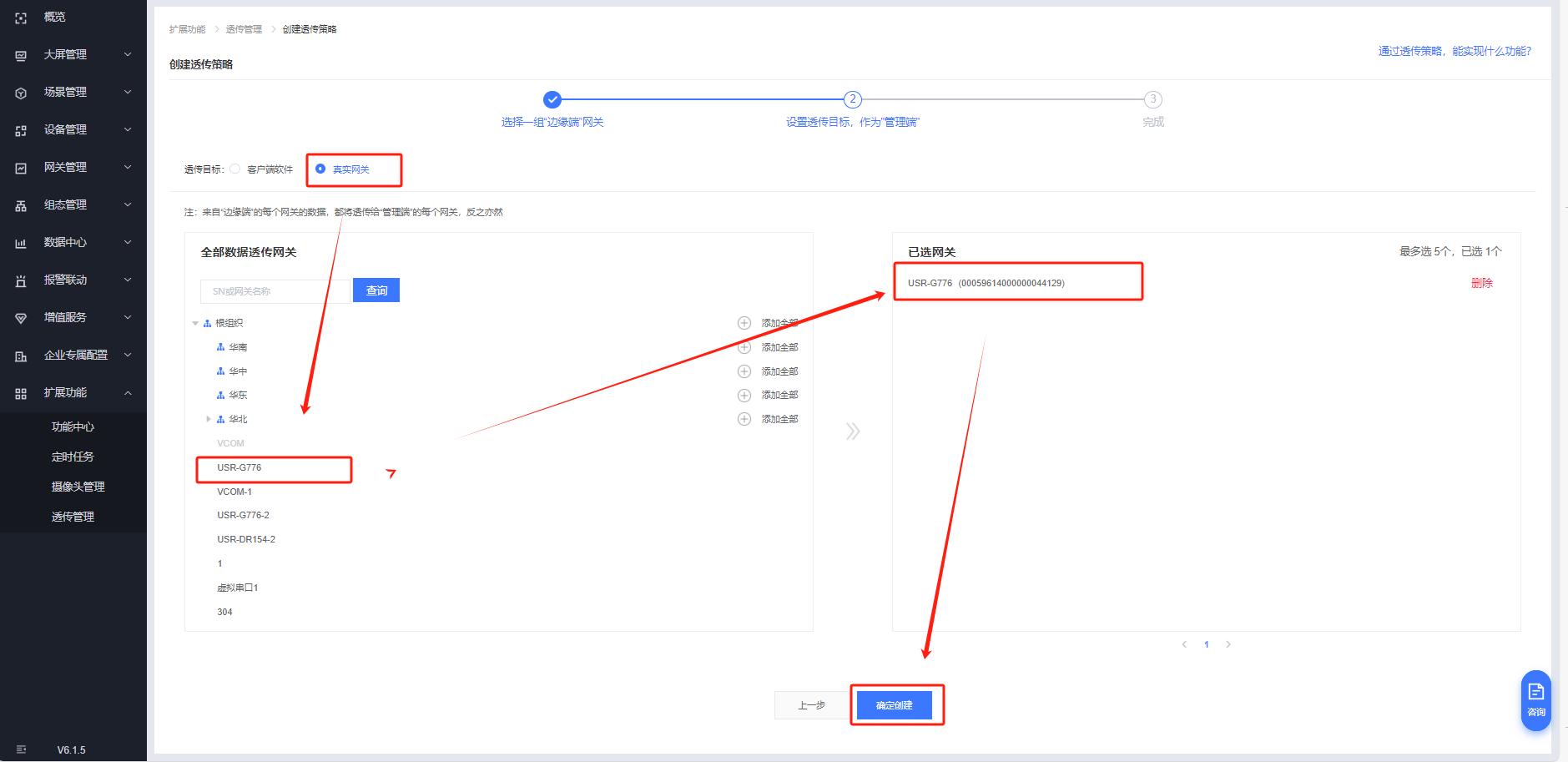Click the step 2 circle indicator
Screen dimensions: 1568x762
852,99
